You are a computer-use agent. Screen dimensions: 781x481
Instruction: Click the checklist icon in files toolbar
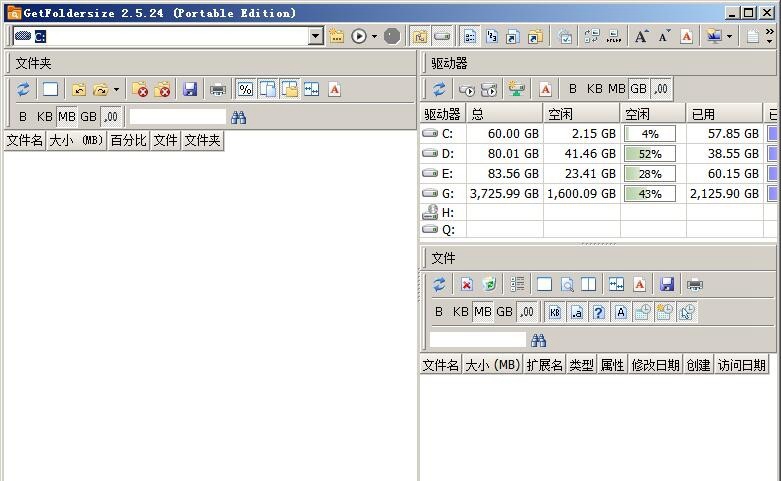click(517, 284)
